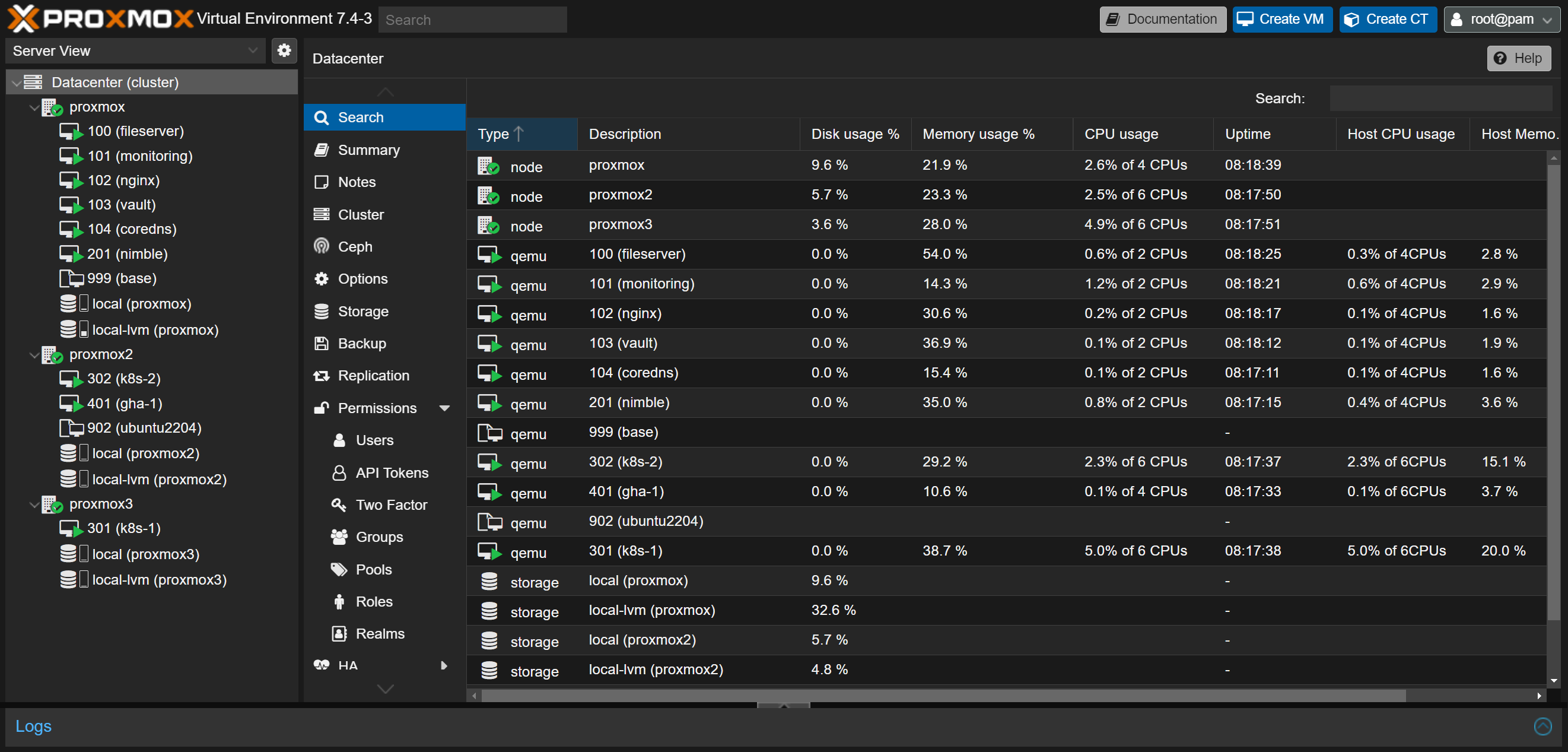1568x752 pixels.
Task: Click the 999 (base) template icon in tree
Action: [x=71, y=279]
